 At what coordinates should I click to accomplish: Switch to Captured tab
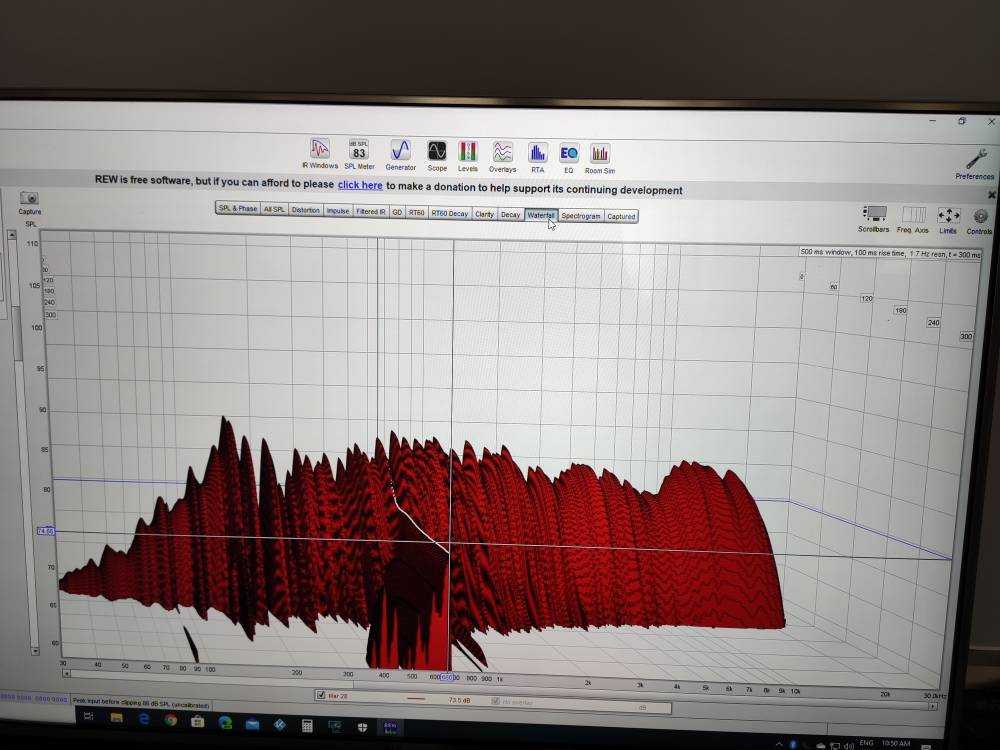click(x=621, y=216)
